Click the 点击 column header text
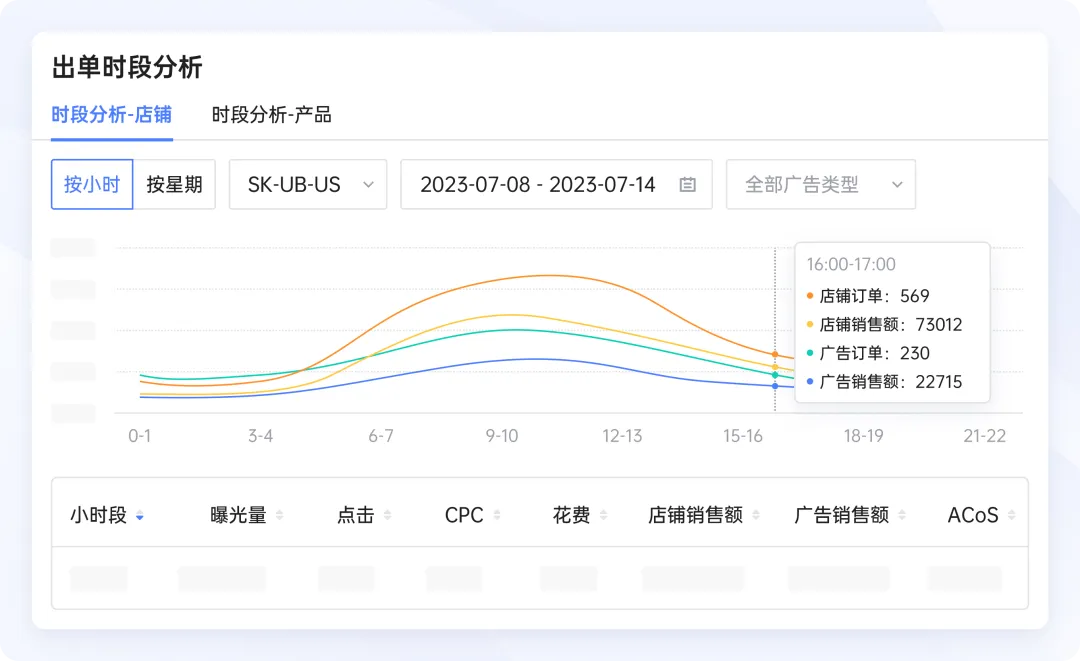The height and width of the screenshot is (661, 1080). (355, 515)
